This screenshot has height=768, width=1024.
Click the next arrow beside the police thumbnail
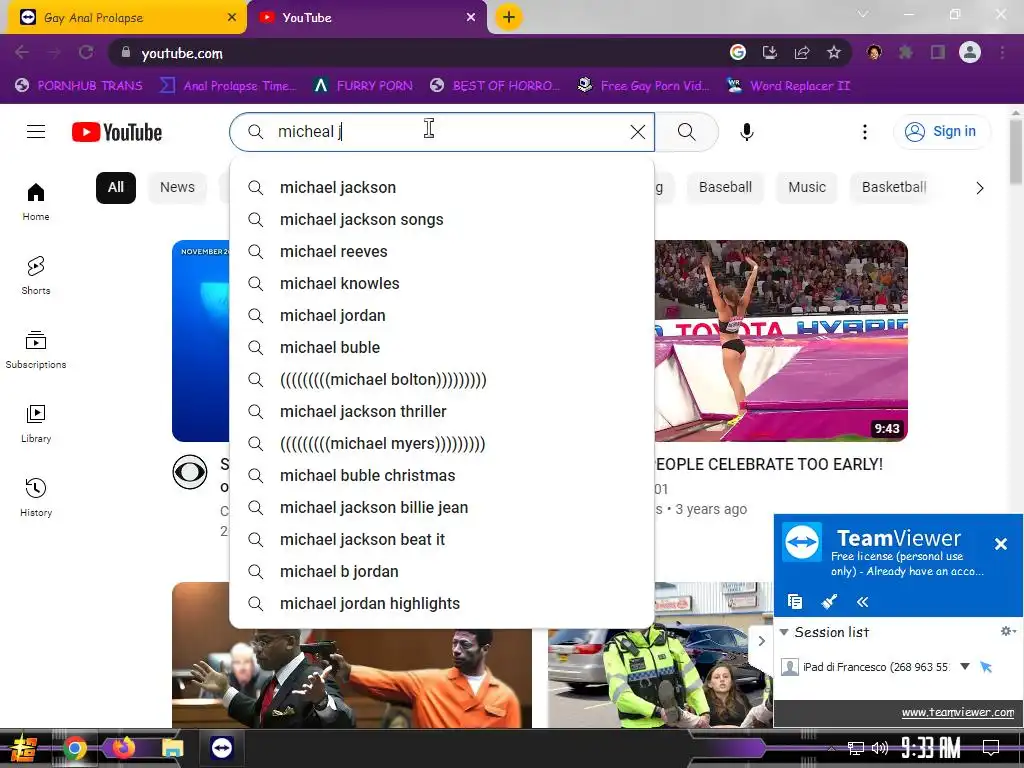click(761, 641)
